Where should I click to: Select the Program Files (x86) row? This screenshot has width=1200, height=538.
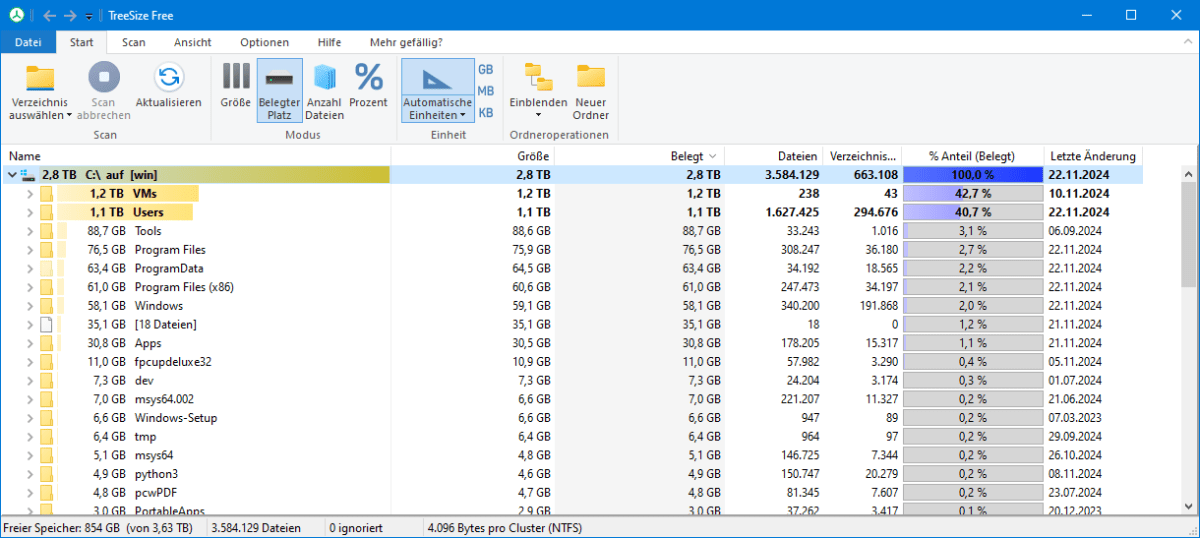[x=571, y=287]
